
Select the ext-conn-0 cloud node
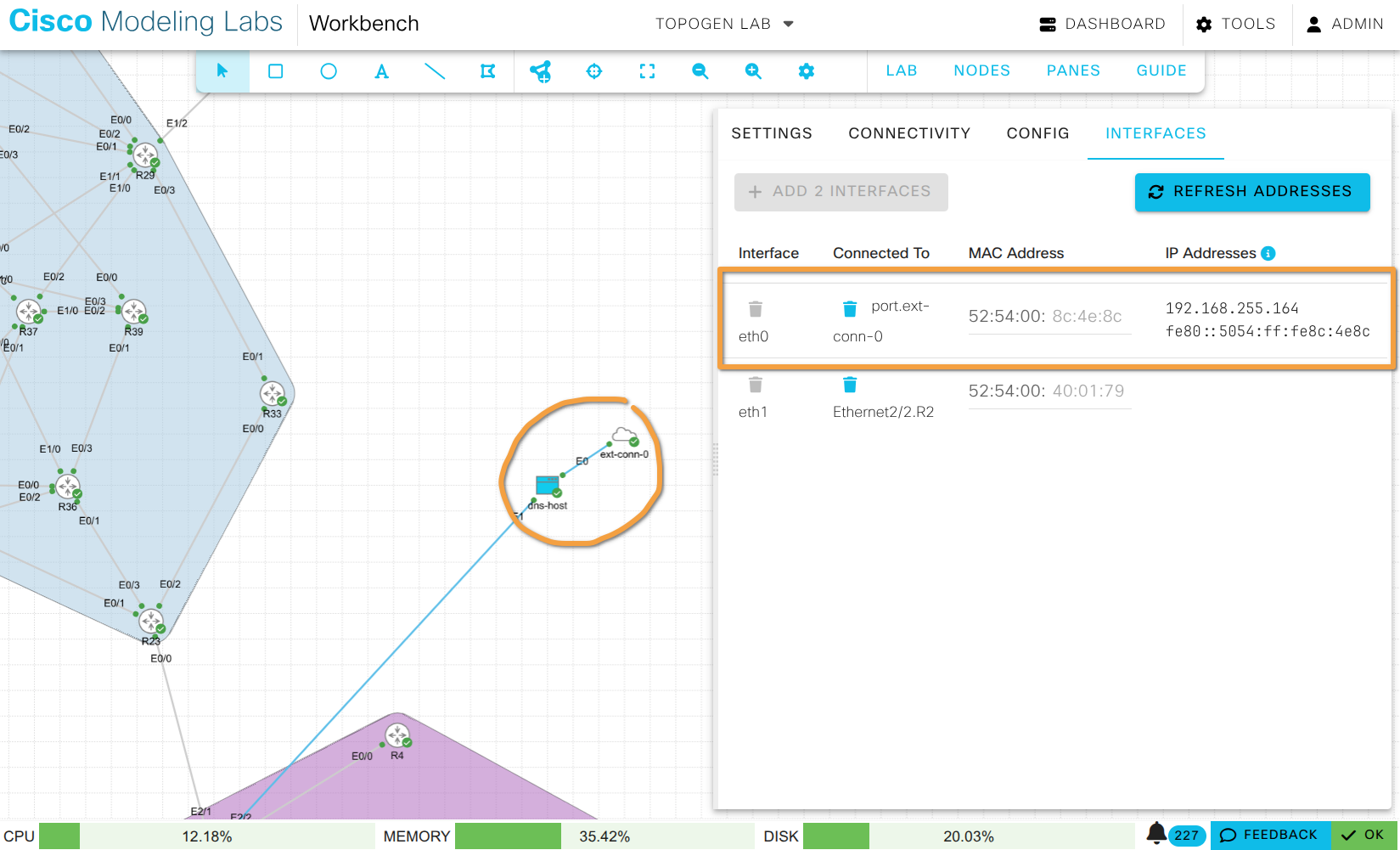[x=624, y=436]
